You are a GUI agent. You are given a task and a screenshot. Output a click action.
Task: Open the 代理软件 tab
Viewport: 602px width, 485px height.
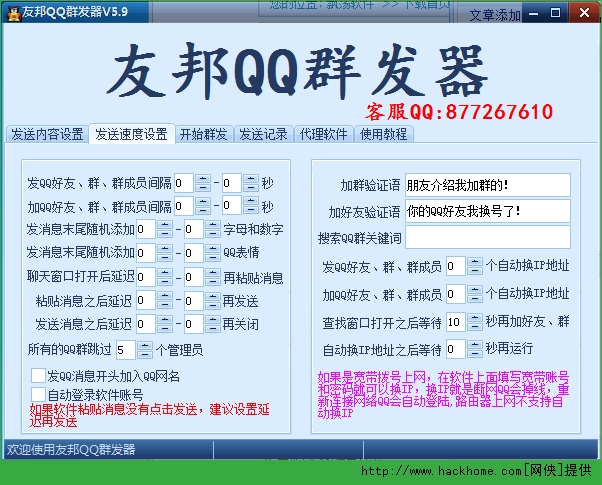tap(324, 134)
